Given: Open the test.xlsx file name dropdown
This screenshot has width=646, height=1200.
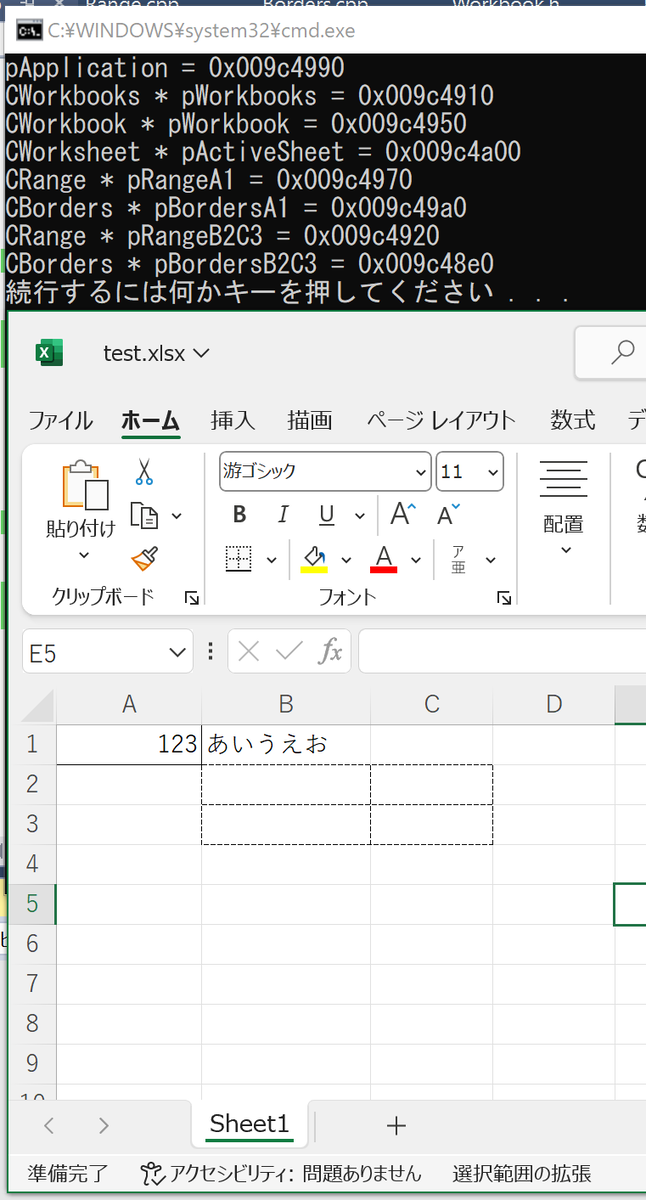Looking at the screenshot, I should [156, 353].
